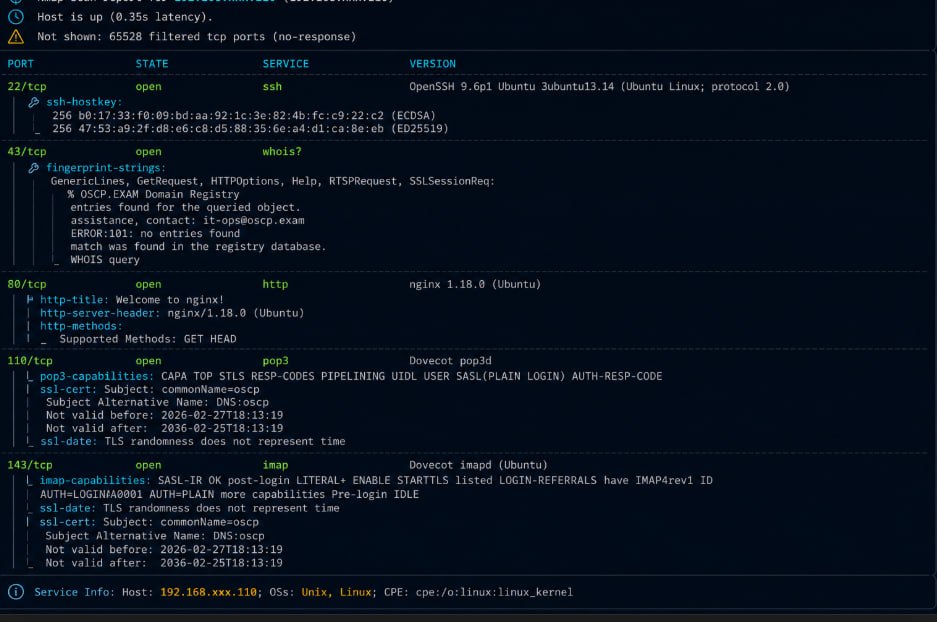Click the warning triangle icon beside Not shown

[x=16, y=37]
